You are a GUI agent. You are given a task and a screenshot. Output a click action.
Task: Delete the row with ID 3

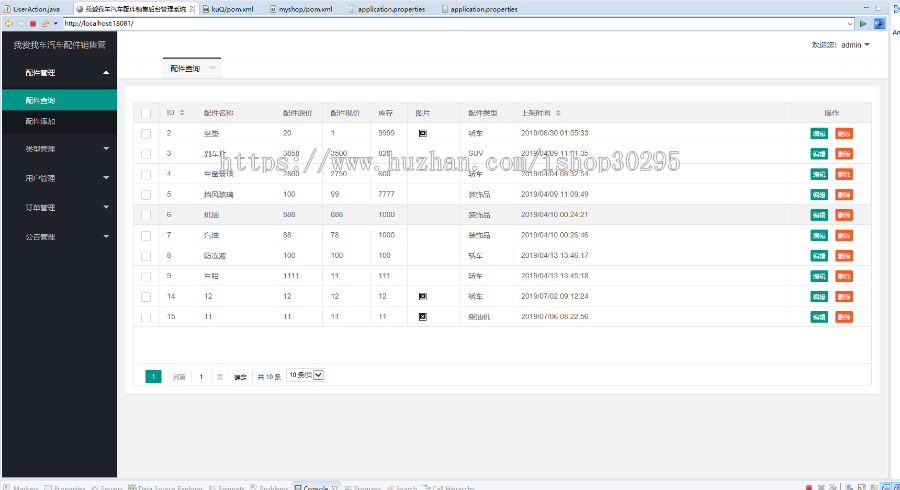tap(844, 154)
